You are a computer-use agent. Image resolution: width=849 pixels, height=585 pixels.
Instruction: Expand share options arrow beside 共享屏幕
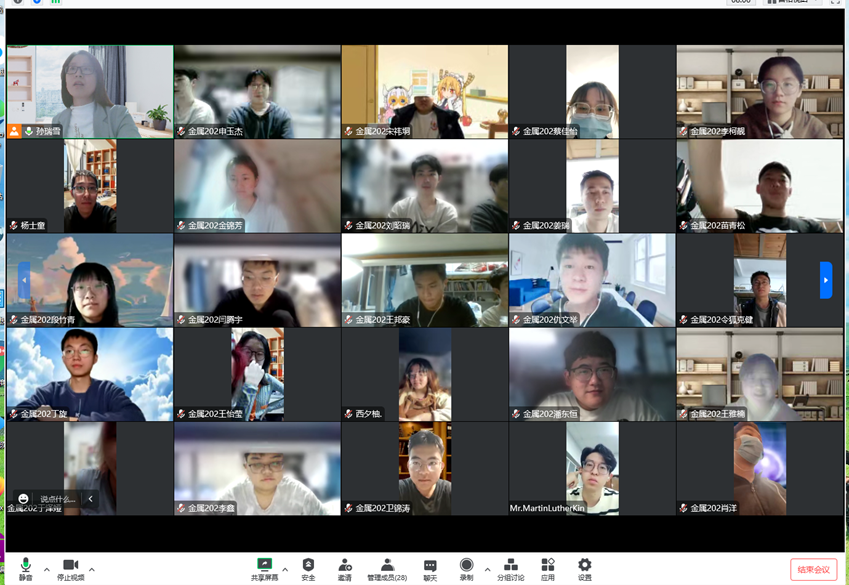285,570
